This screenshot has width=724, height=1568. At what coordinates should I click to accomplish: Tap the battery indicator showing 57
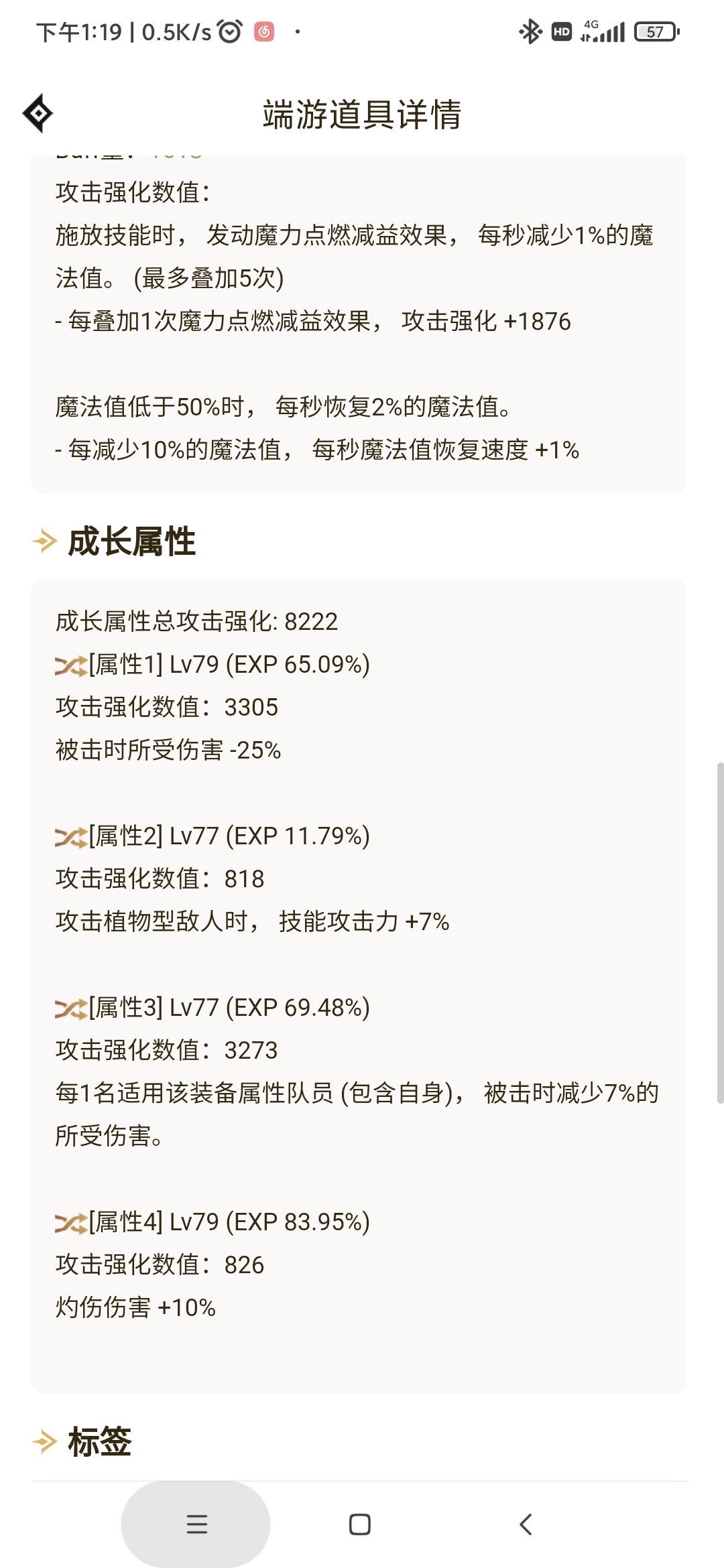click(657, 31)
